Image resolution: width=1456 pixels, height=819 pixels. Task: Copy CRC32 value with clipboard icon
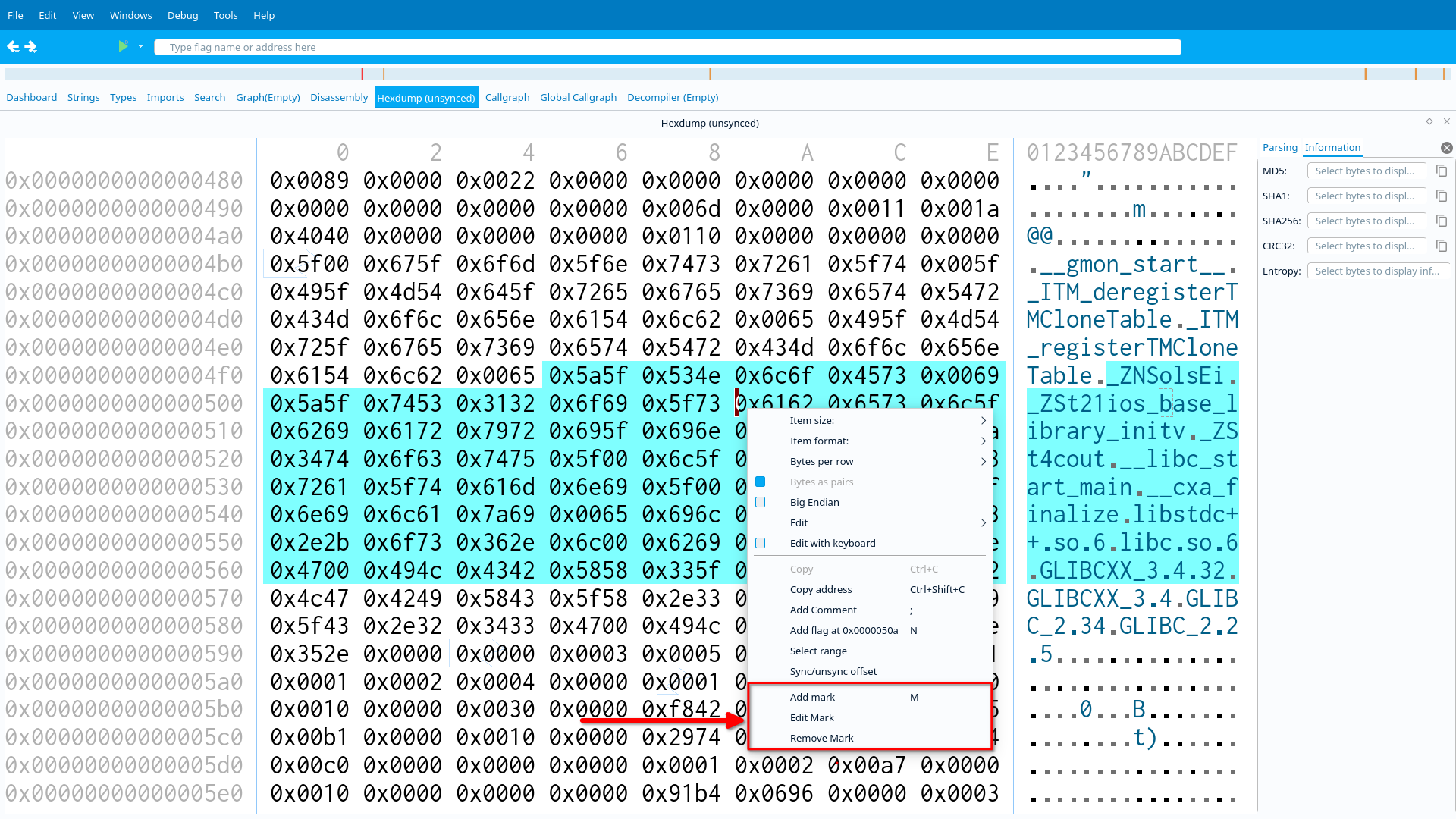[x=1442, y=246]
